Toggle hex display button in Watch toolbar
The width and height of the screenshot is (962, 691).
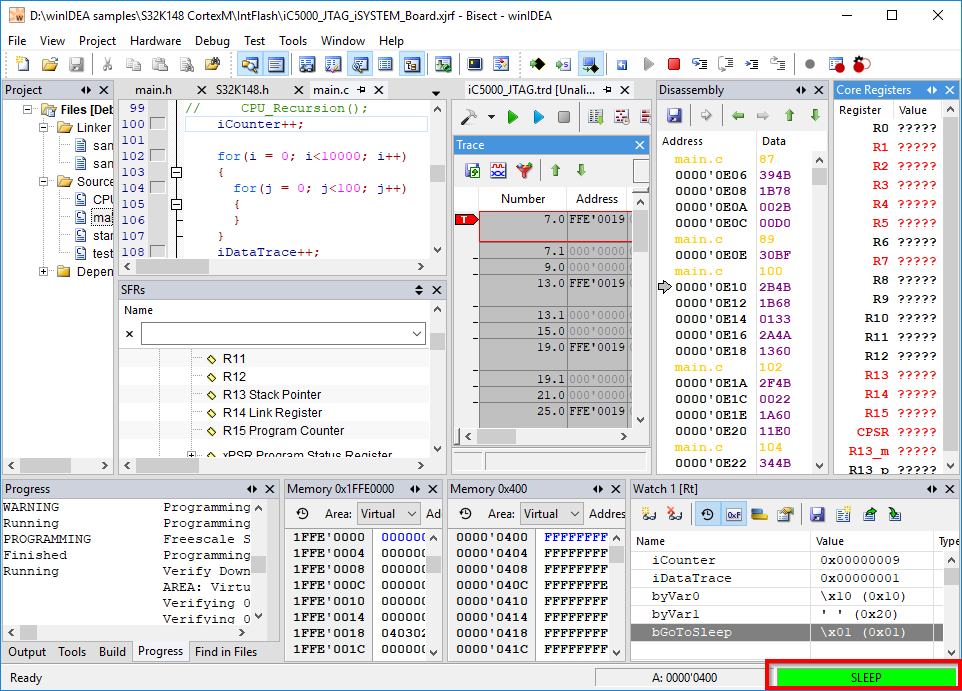click(x=733, y=514)
